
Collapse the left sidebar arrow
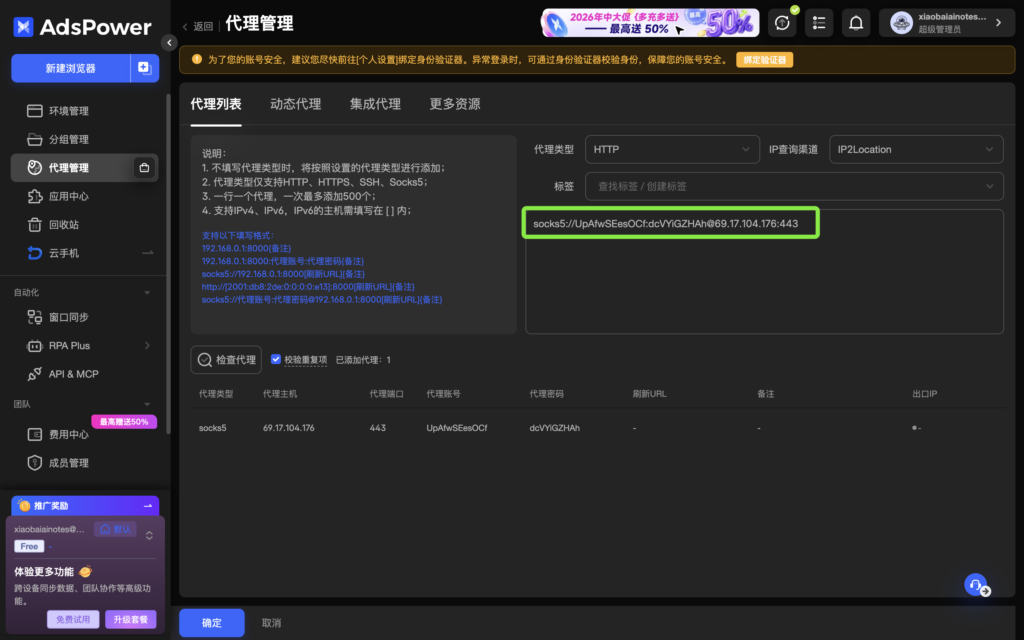click(x=169, y=42)
